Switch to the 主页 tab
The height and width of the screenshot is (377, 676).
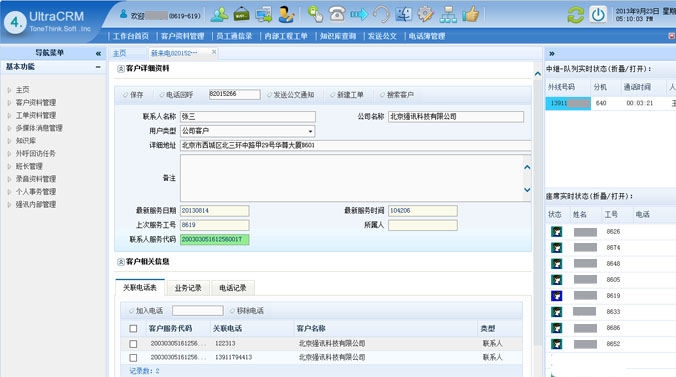[119, 53]
